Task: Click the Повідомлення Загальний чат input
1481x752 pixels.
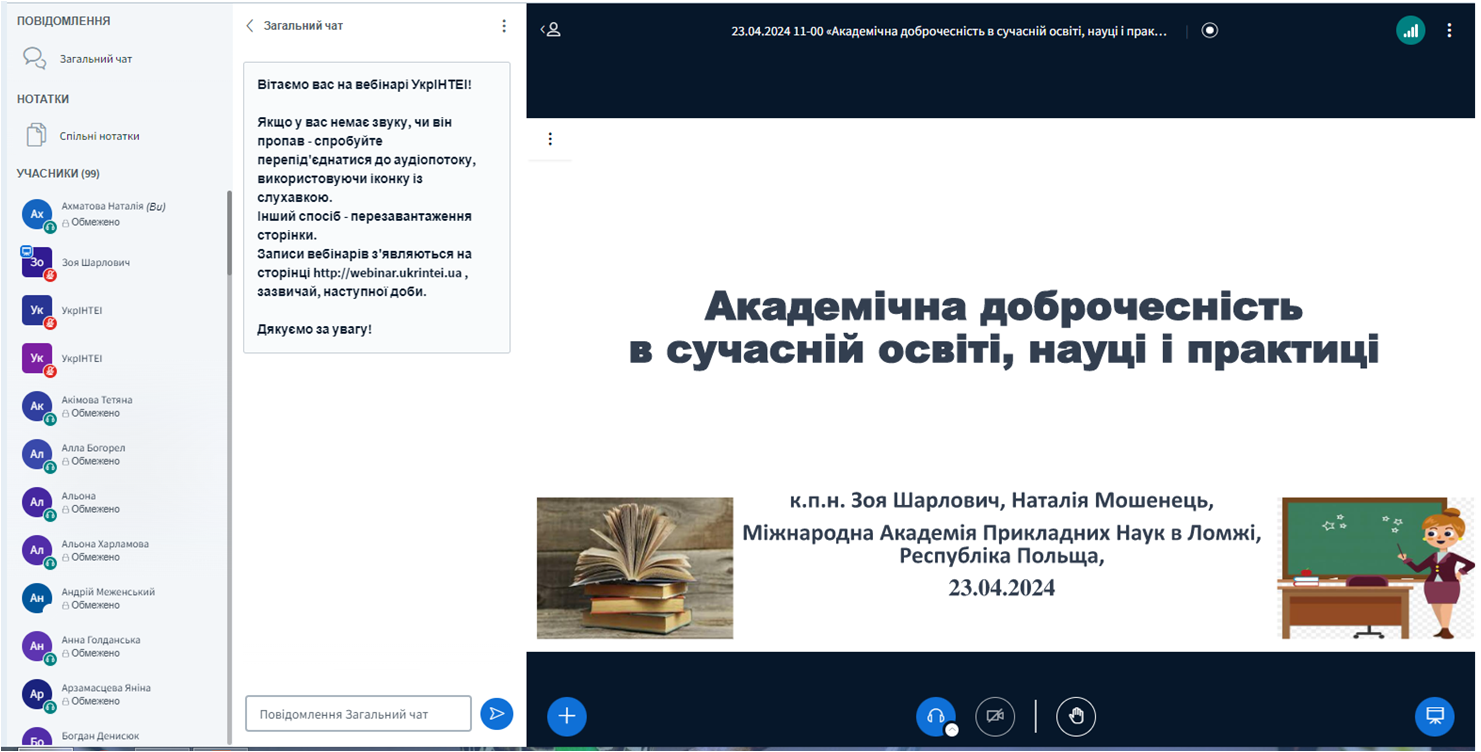Action: point(358,714)
